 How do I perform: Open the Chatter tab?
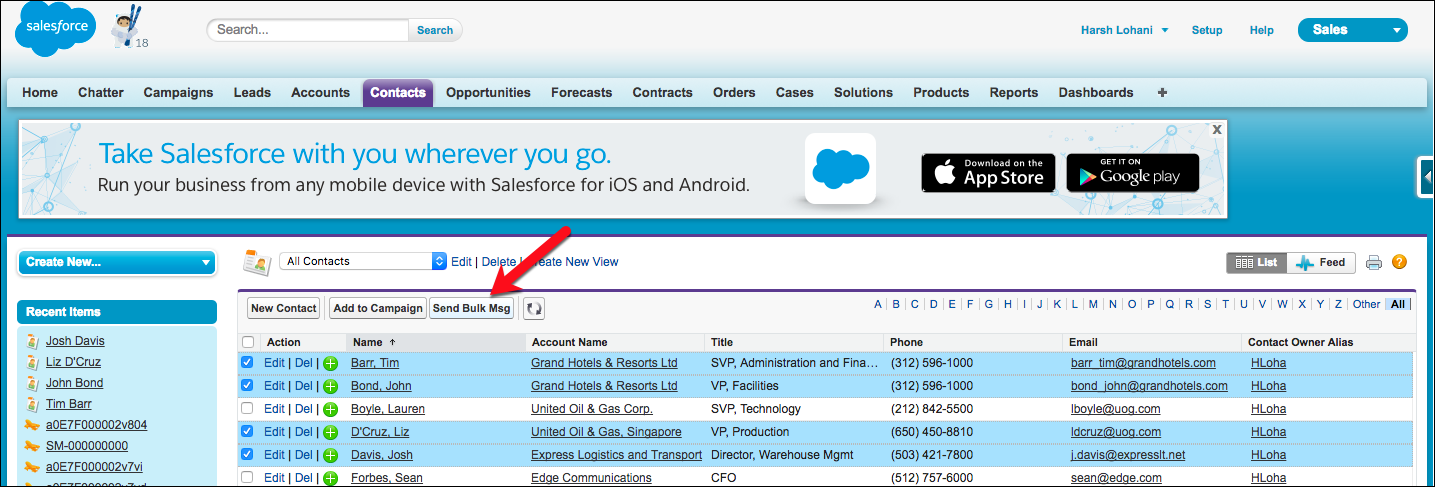[x=101, y=92]
